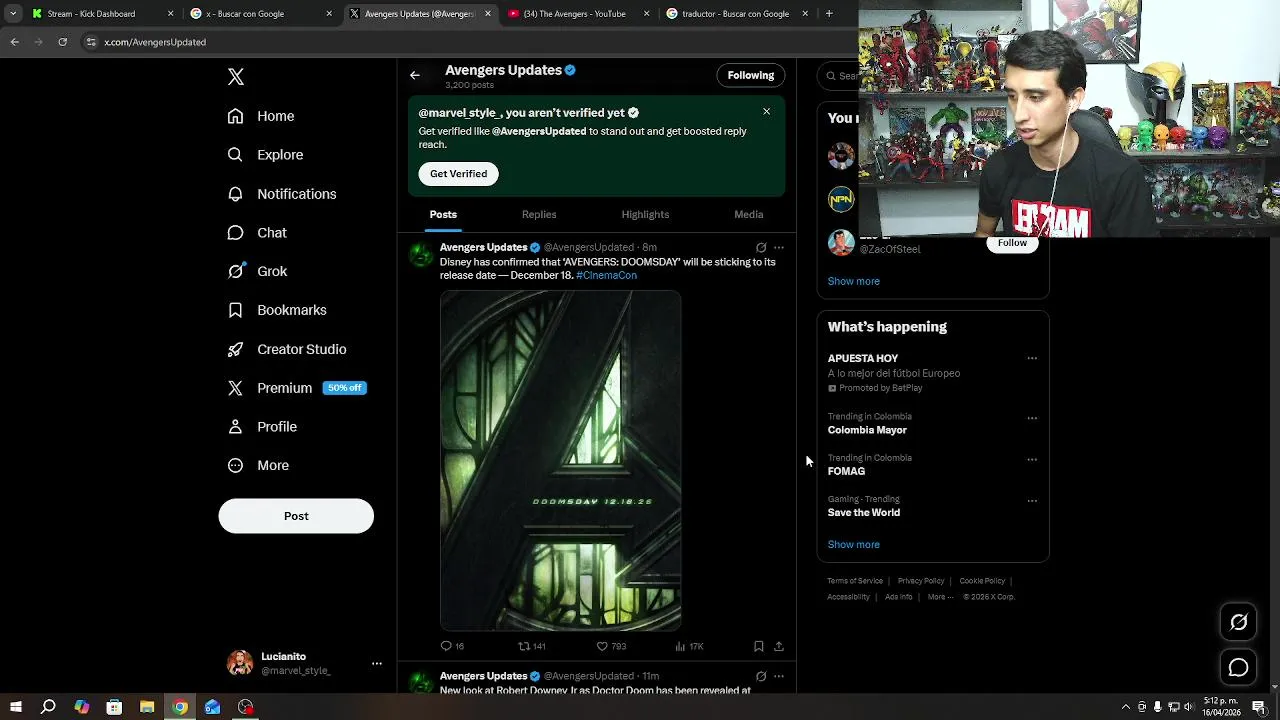
Task: Expand the More menu in the sidebar
Action: (258, 466)
